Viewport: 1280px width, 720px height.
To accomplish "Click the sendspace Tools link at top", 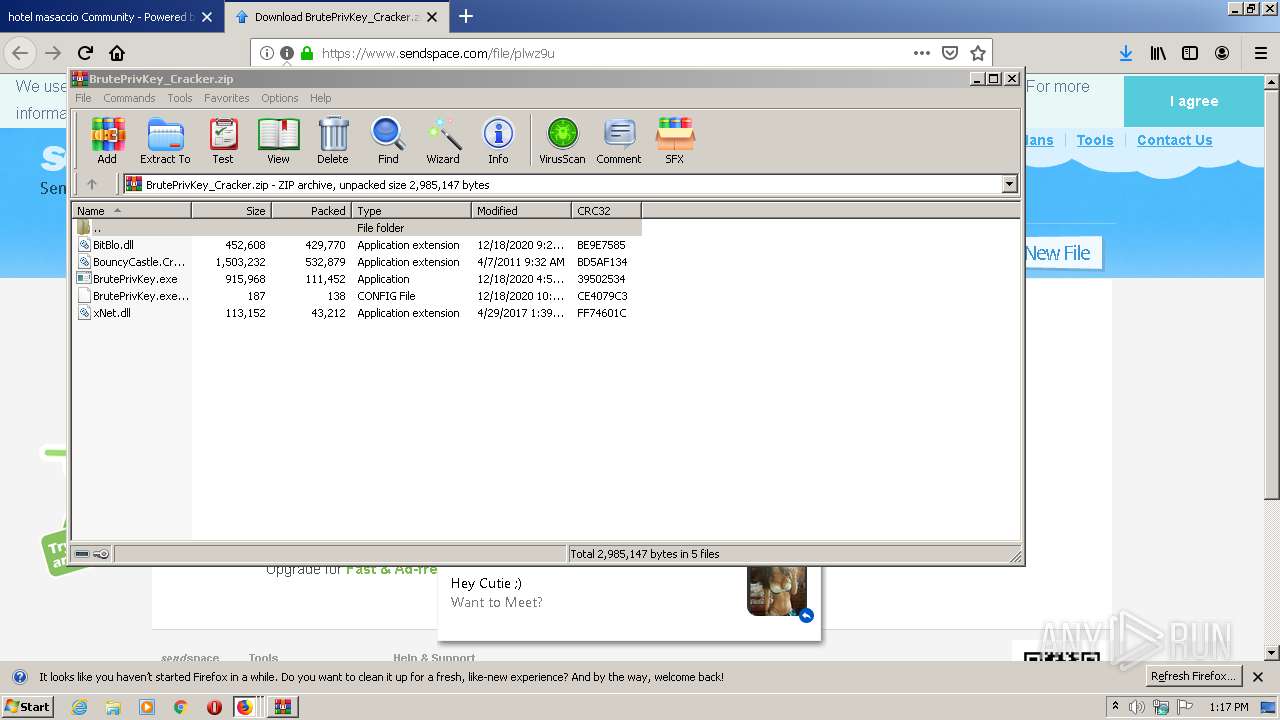I will click(x=1095, y=140).
